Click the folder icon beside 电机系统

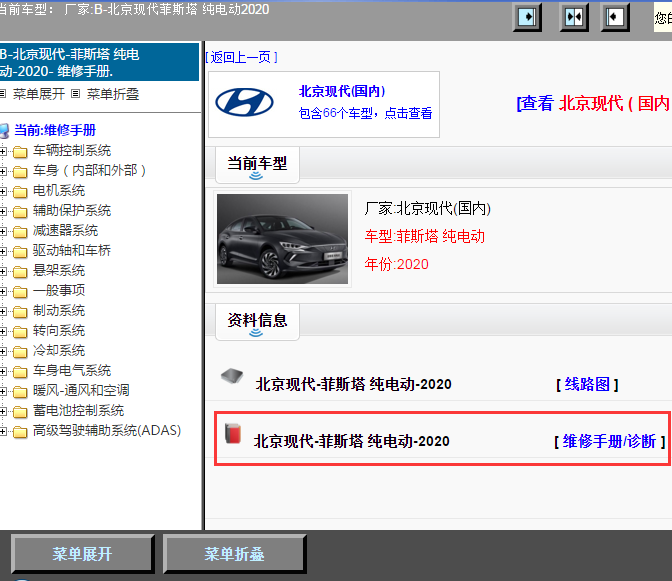coord(20,191)
